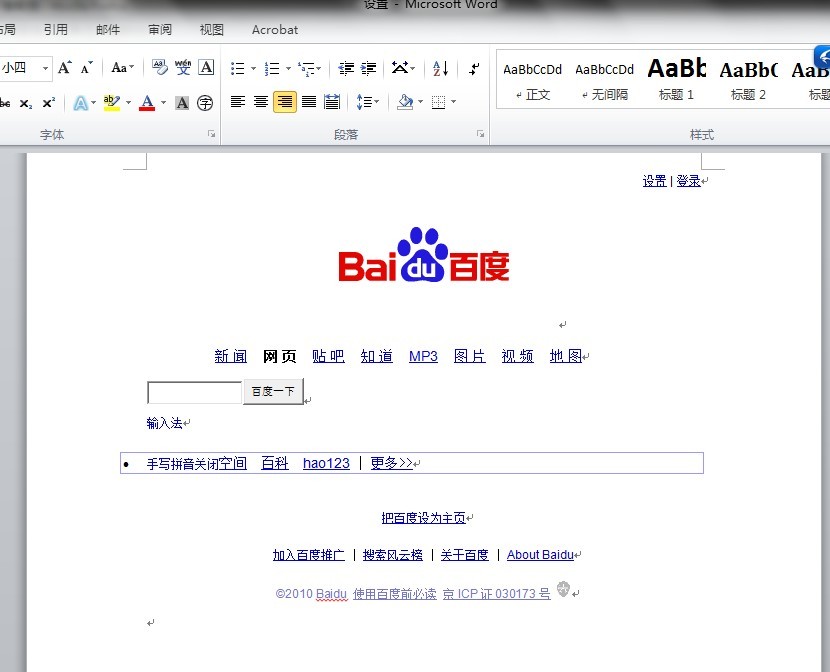Expand the bullets dropdown arrow
Viewport: 830px width, 672px height.
click(253, 68)
